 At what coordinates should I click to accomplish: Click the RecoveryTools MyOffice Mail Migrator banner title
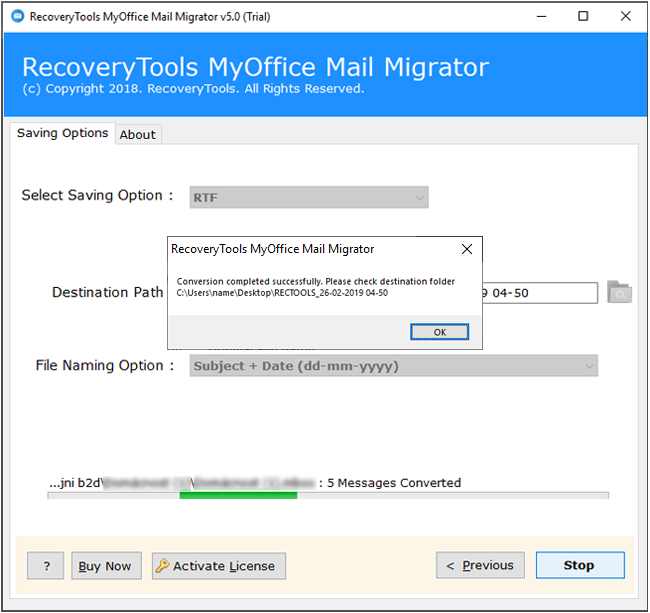tap(255, 67)
